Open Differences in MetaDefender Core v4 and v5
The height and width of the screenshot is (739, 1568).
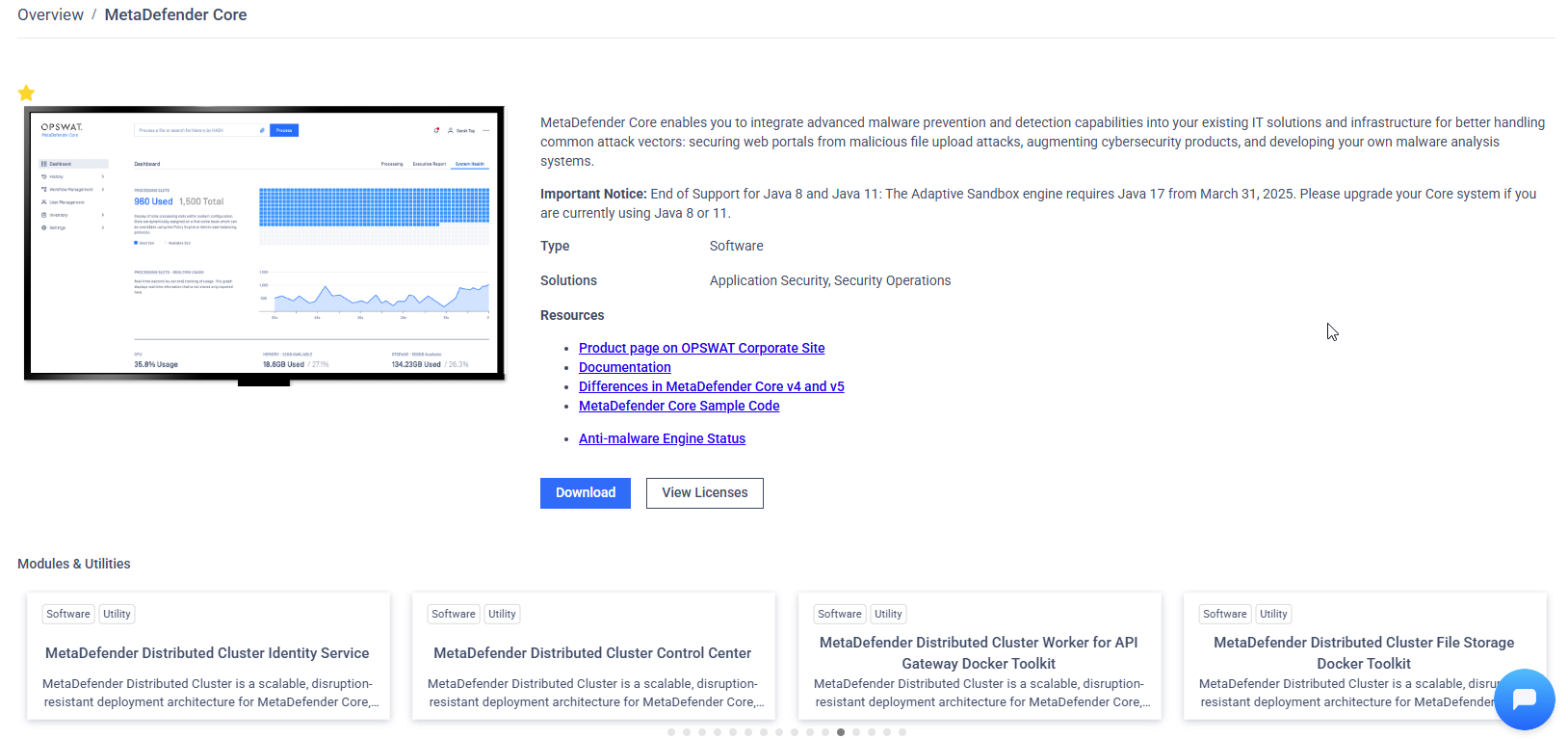711,386
